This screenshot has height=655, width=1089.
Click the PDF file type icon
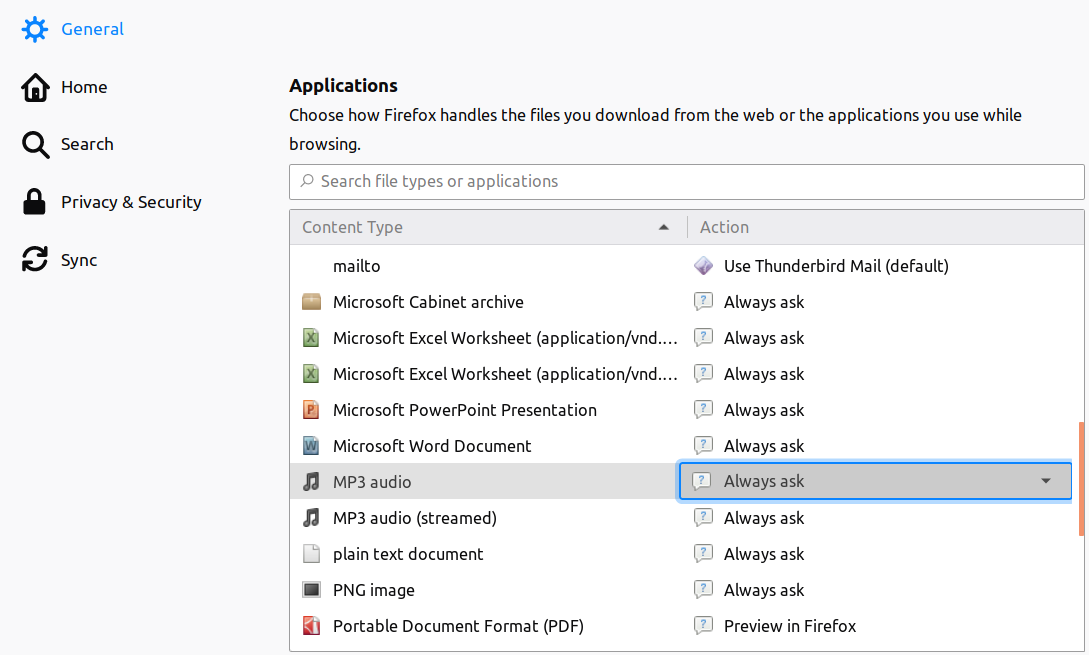tap(312, 626)
